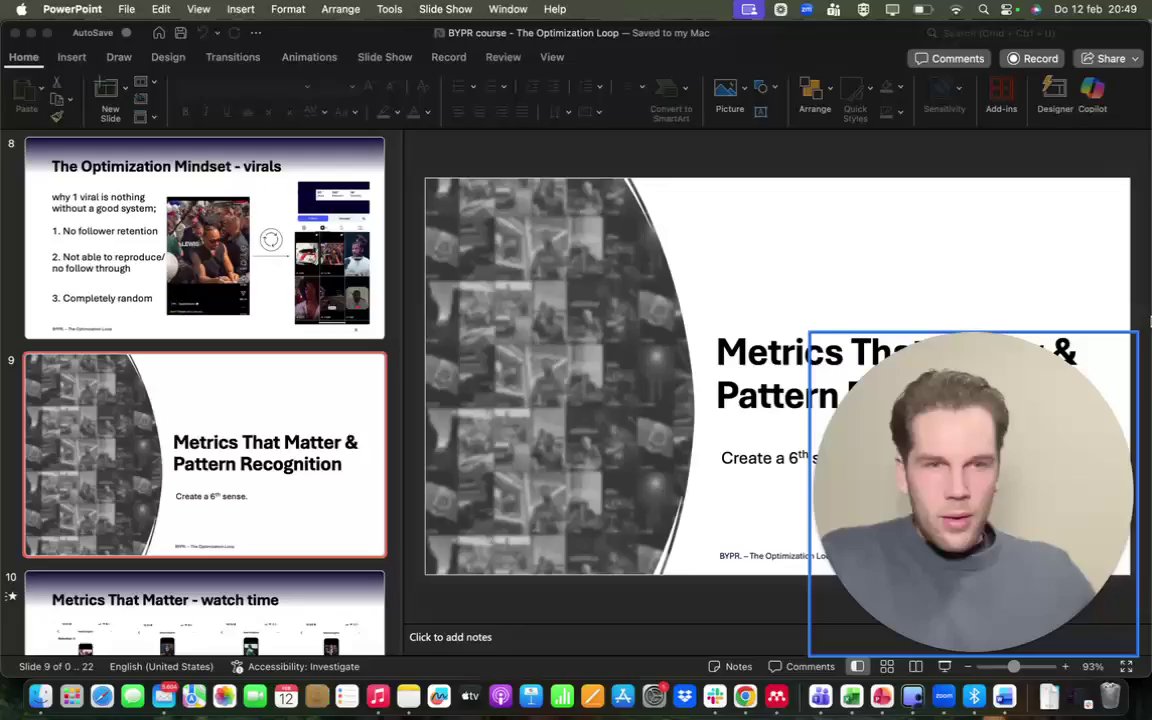Open the Design ribbon tab
Viewport: 1152px width, 720px height.
(168, 57)
